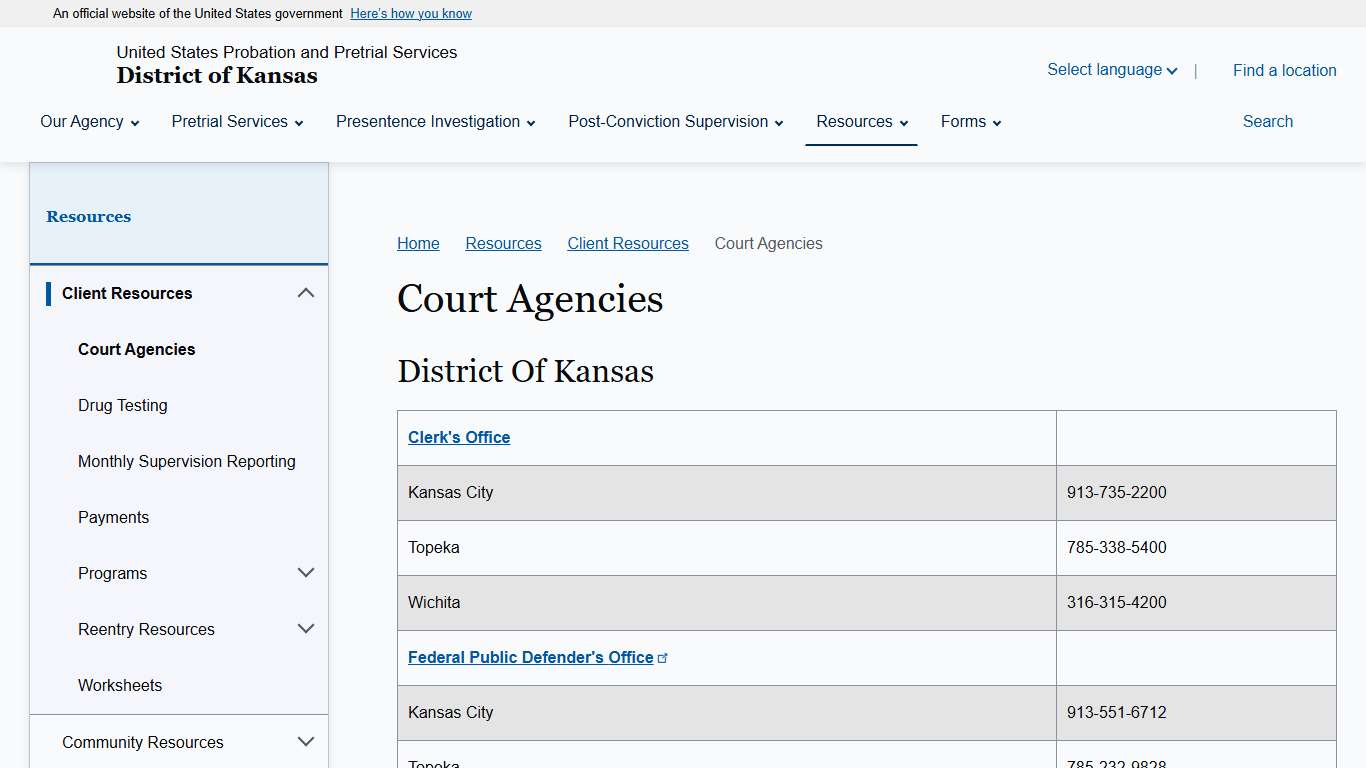The height and width of the screenshot is (768, 1366).
Task: Select Court Agencies in the sidebar
Action: pyautogui.click(x=136, y=349)
